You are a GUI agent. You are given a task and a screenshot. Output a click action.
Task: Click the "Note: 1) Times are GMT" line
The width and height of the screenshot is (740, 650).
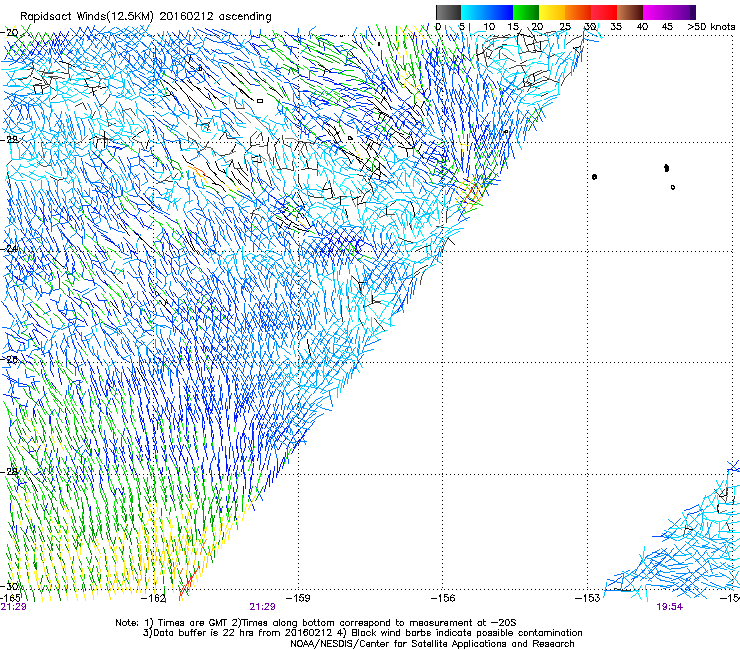point(316,623)
